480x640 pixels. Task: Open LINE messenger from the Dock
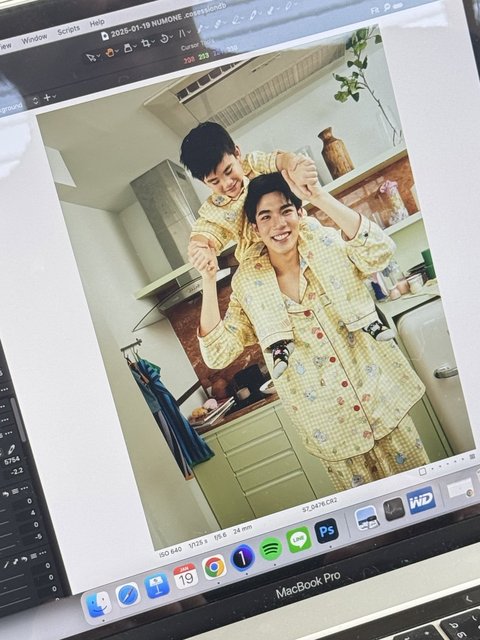(299, 540)
